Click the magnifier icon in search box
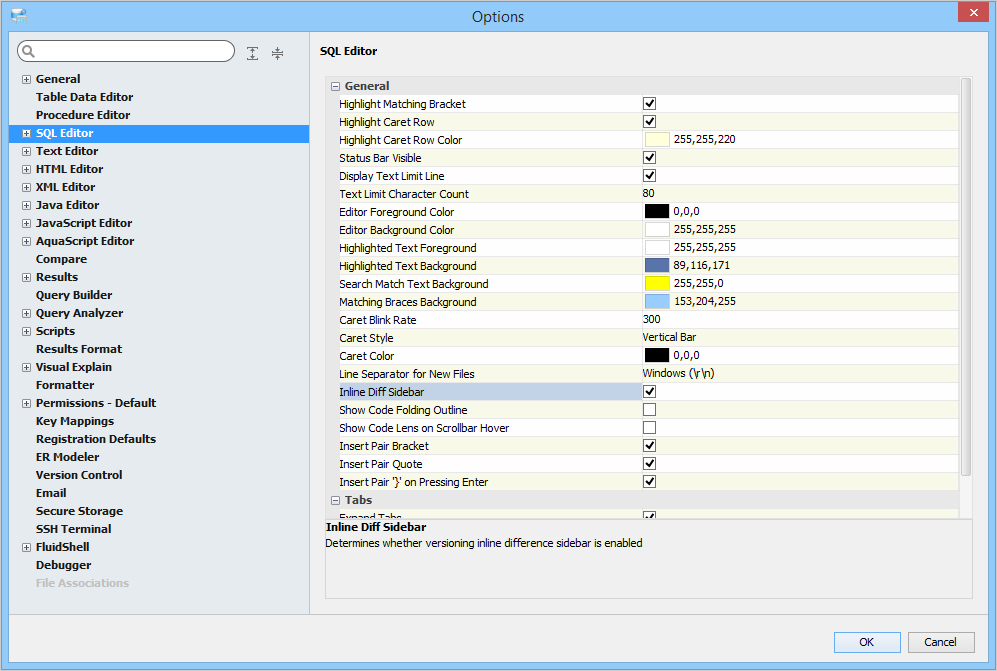 tap(28, 52)
